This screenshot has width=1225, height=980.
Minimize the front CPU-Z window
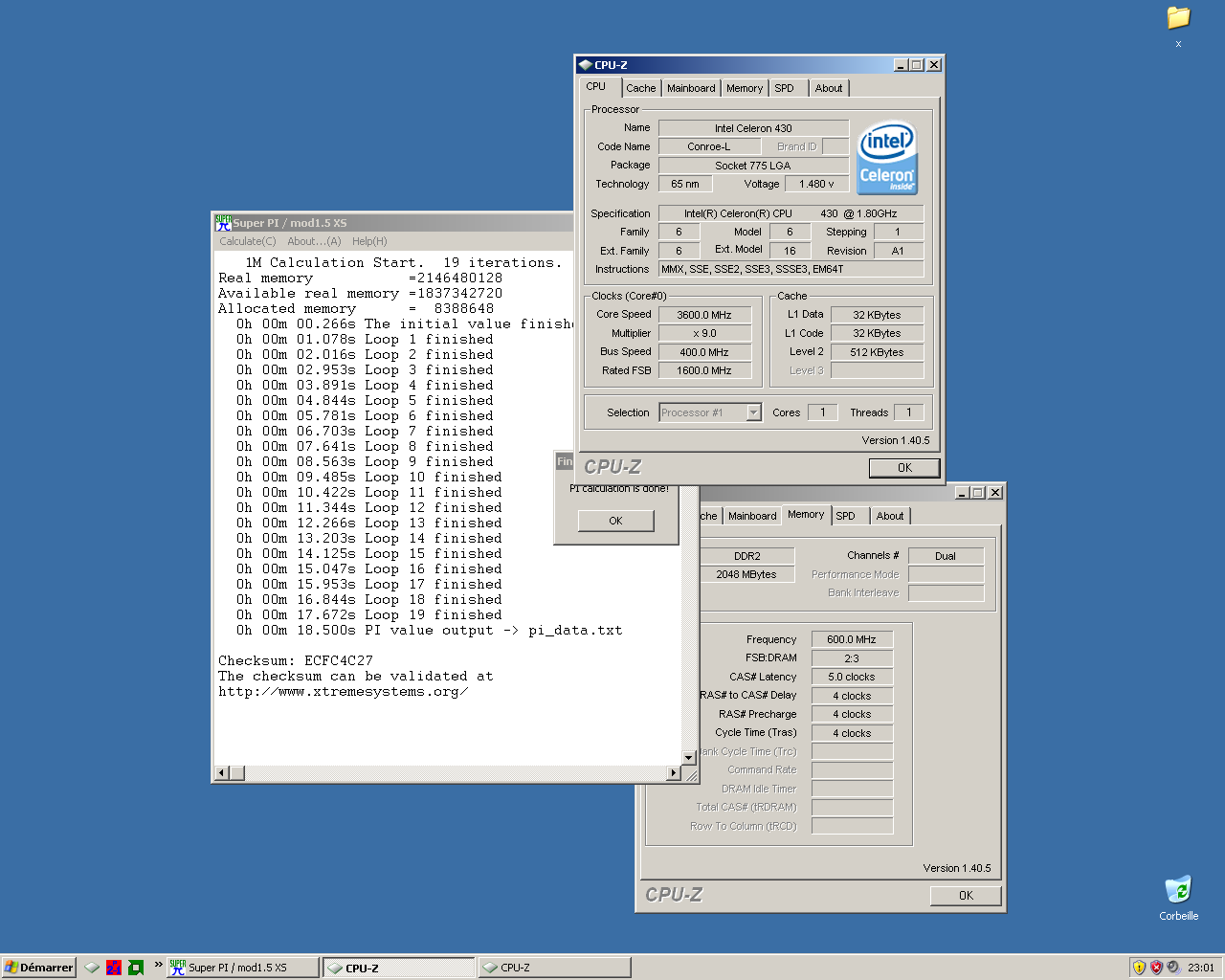[x=901, y=65]
